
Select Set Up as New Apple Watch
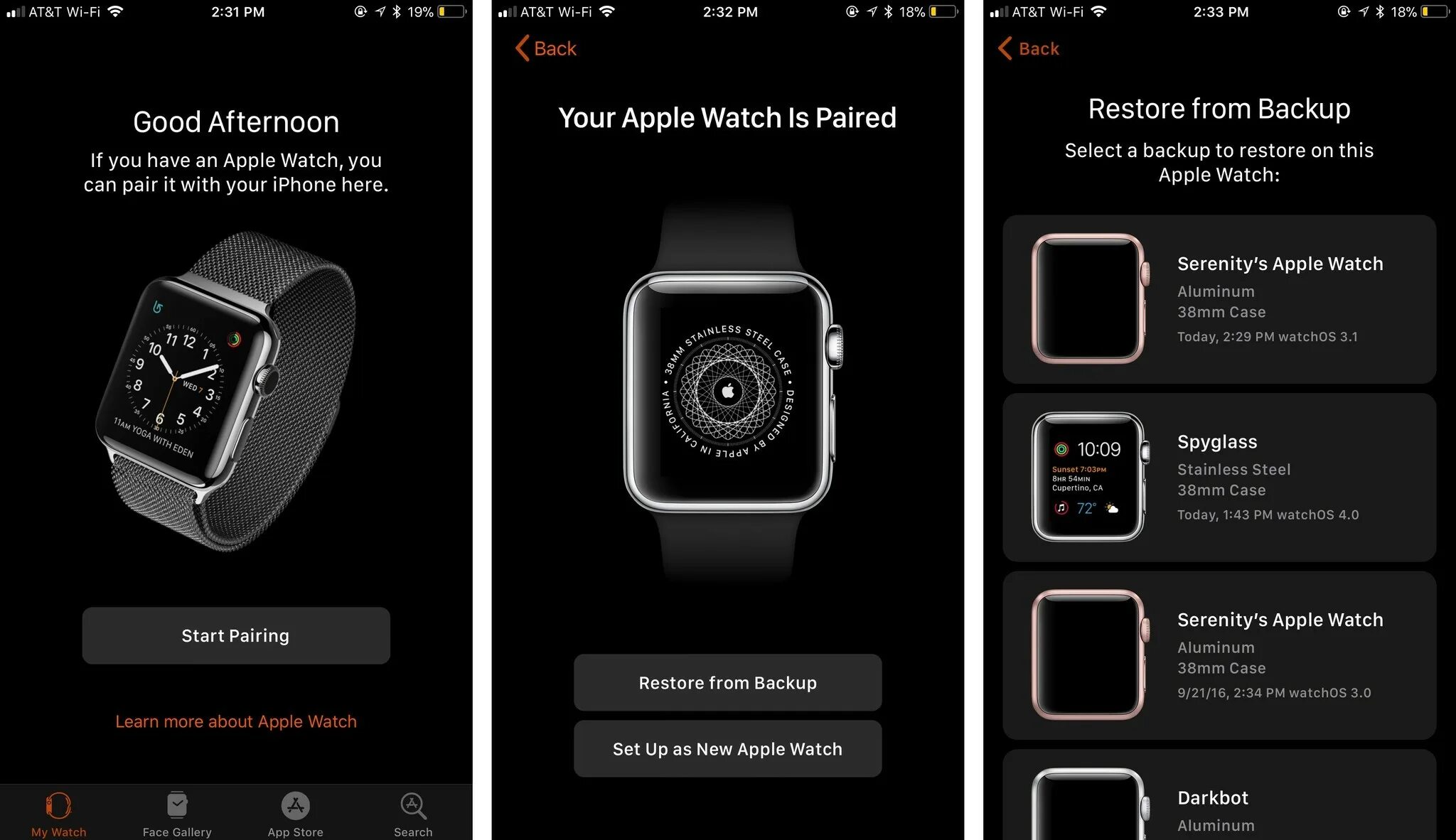click(x=726, y=748)
